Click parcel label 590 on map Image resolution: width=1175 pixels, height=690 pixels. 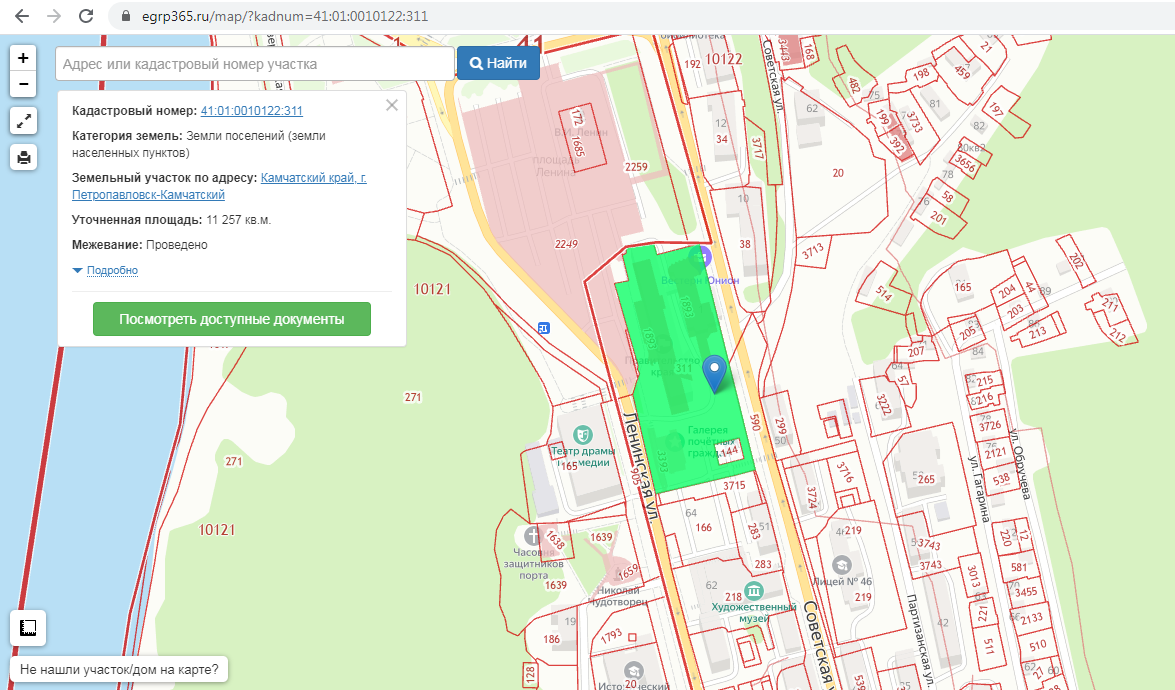pos(755,423)
